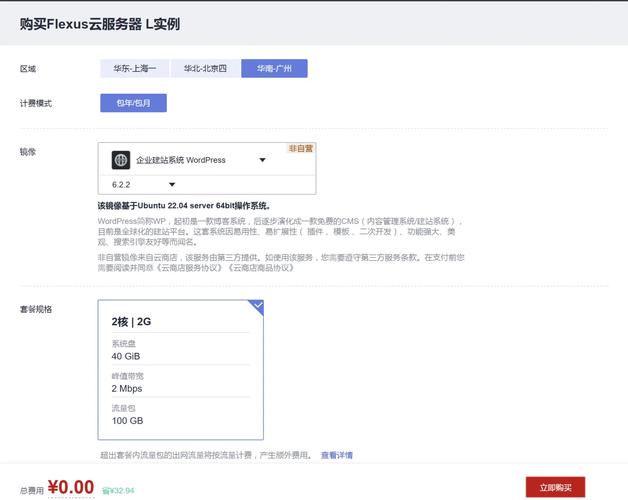The image size is (628, 500).
Task: Click the 2 Mbps bandwidth value
Action: click(127, 389)
